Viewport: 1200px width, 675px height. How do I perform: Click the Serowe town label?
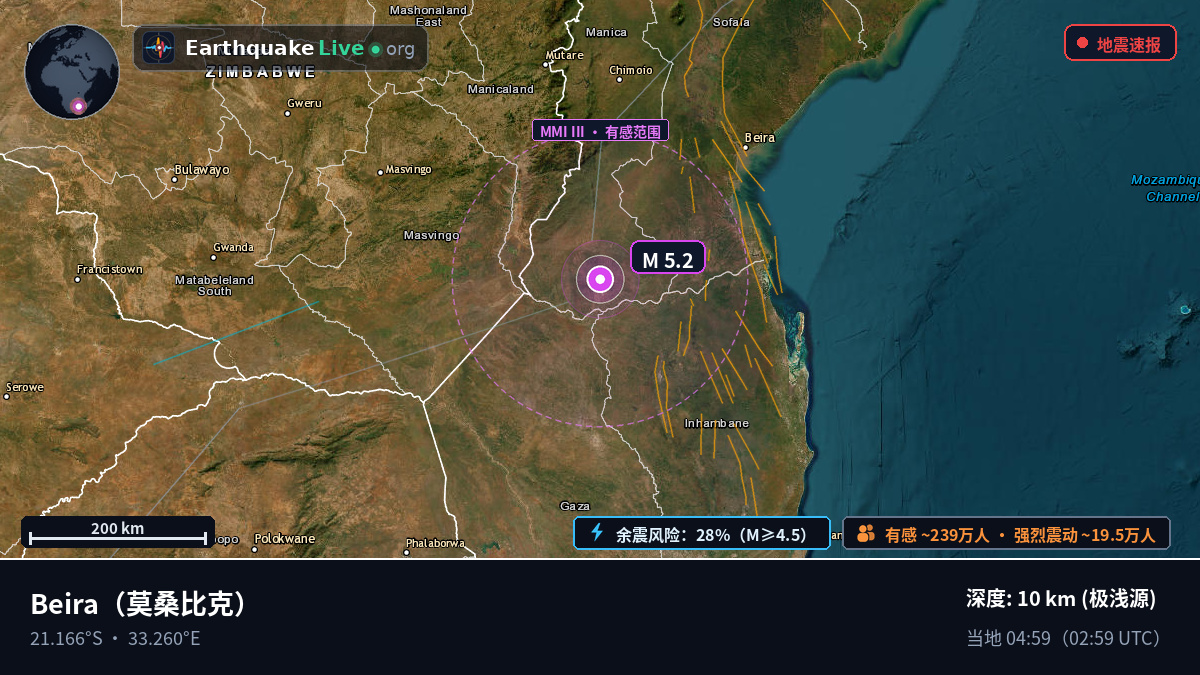pos(25,387)
